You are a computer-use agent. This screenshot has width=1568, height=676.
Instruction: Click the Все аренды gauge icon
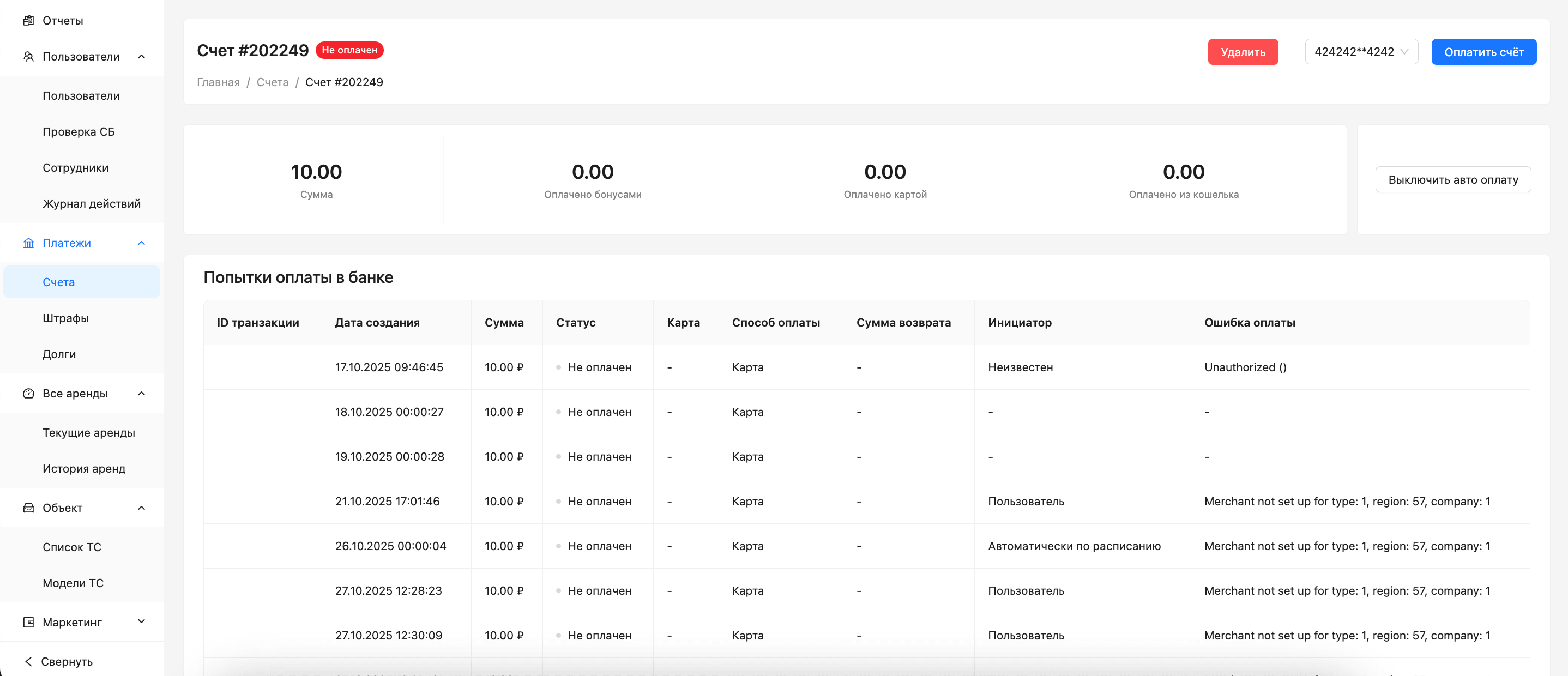(x=28, y=394)
